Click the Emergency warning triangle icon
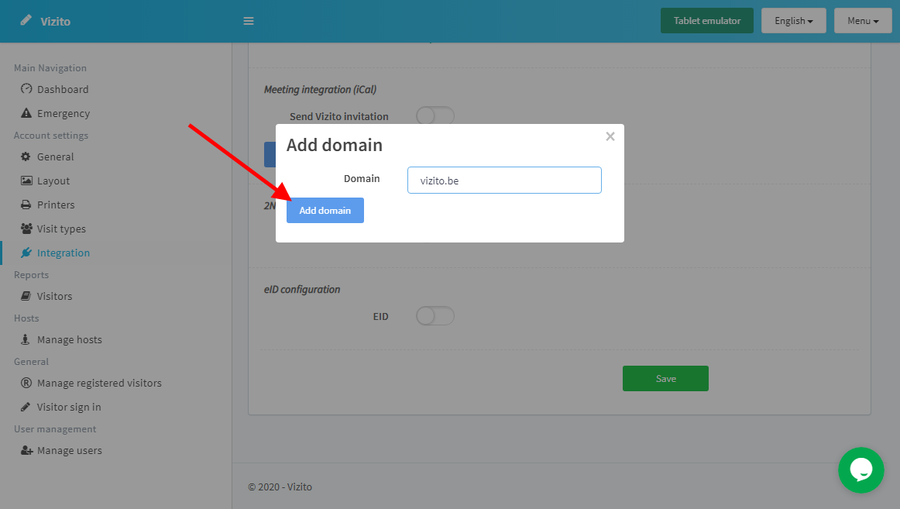Screen dimensions: 900x509 (27, 114)
